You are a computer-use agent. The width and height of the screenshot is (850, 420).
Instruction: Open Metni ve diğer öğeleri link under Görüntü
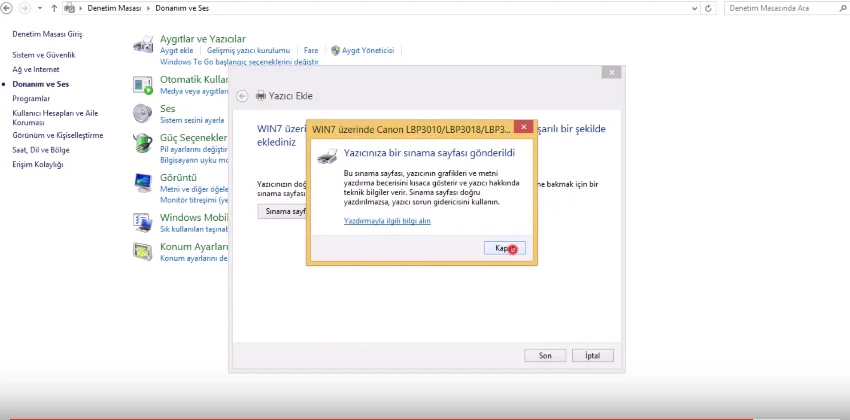point(194,189)
